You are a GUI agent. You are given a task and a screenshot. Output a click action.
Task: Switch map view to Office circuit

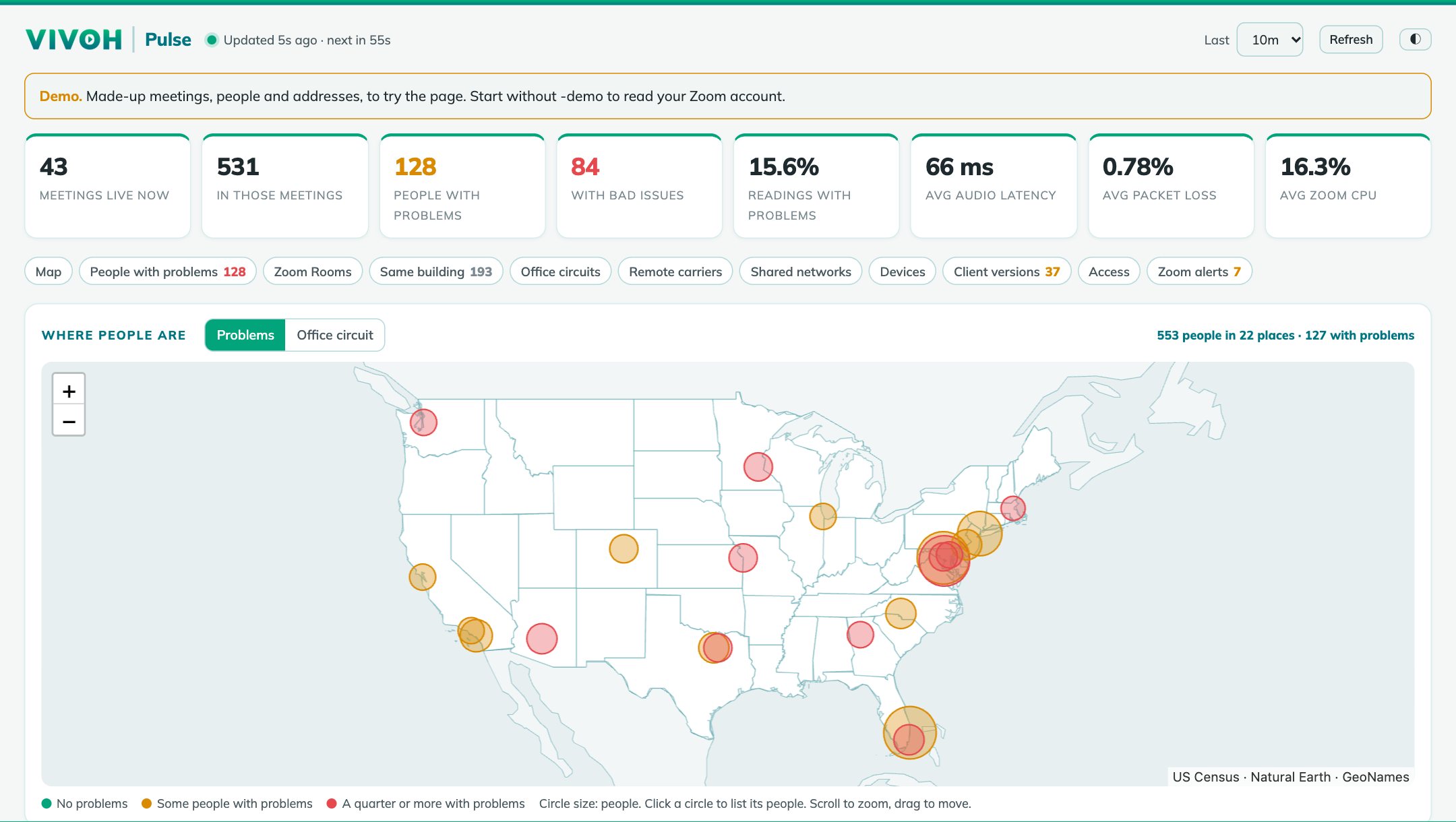[x=335, y=335]
